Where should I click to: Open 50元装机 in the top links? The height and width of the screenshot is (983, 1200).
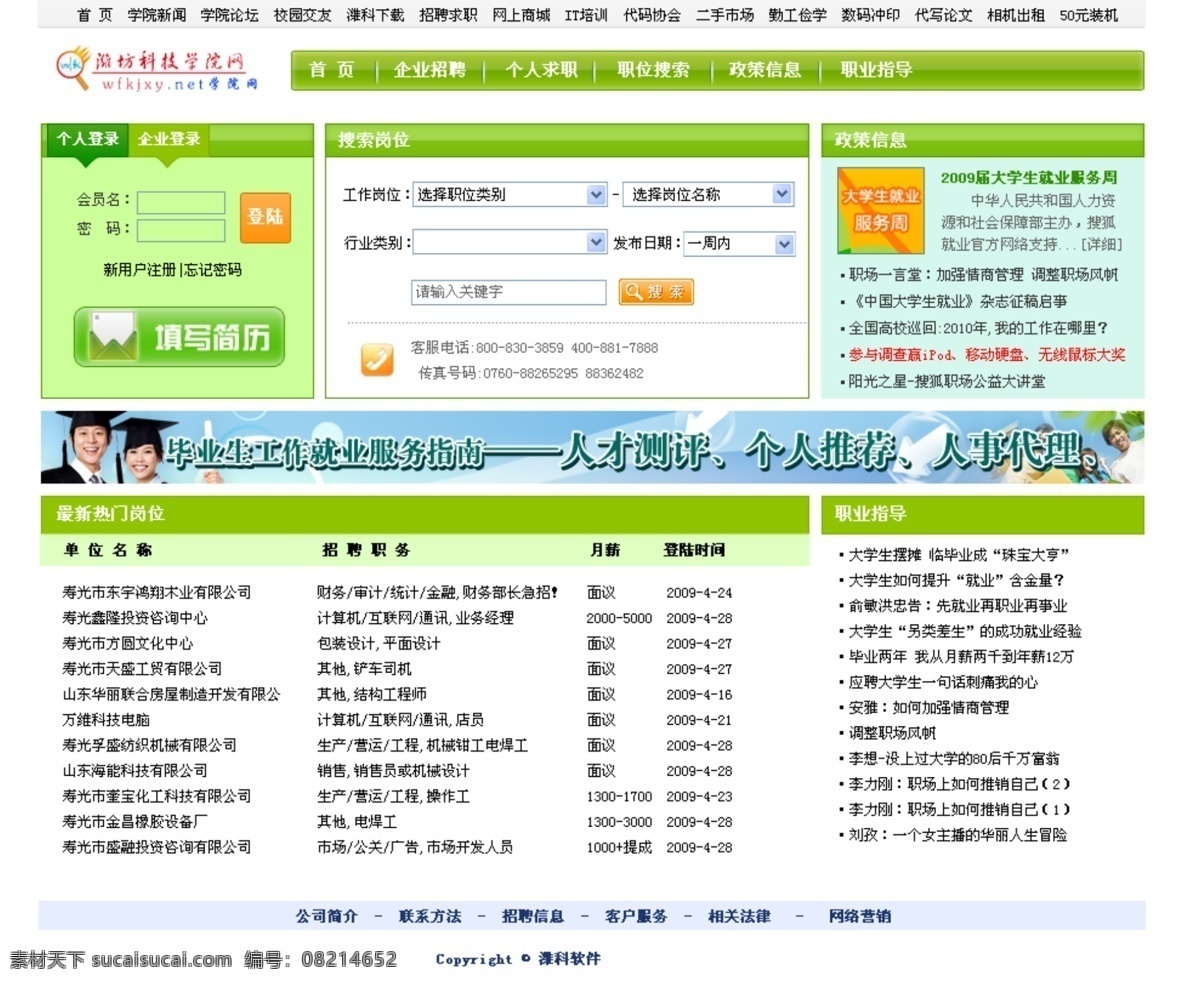1089,15
